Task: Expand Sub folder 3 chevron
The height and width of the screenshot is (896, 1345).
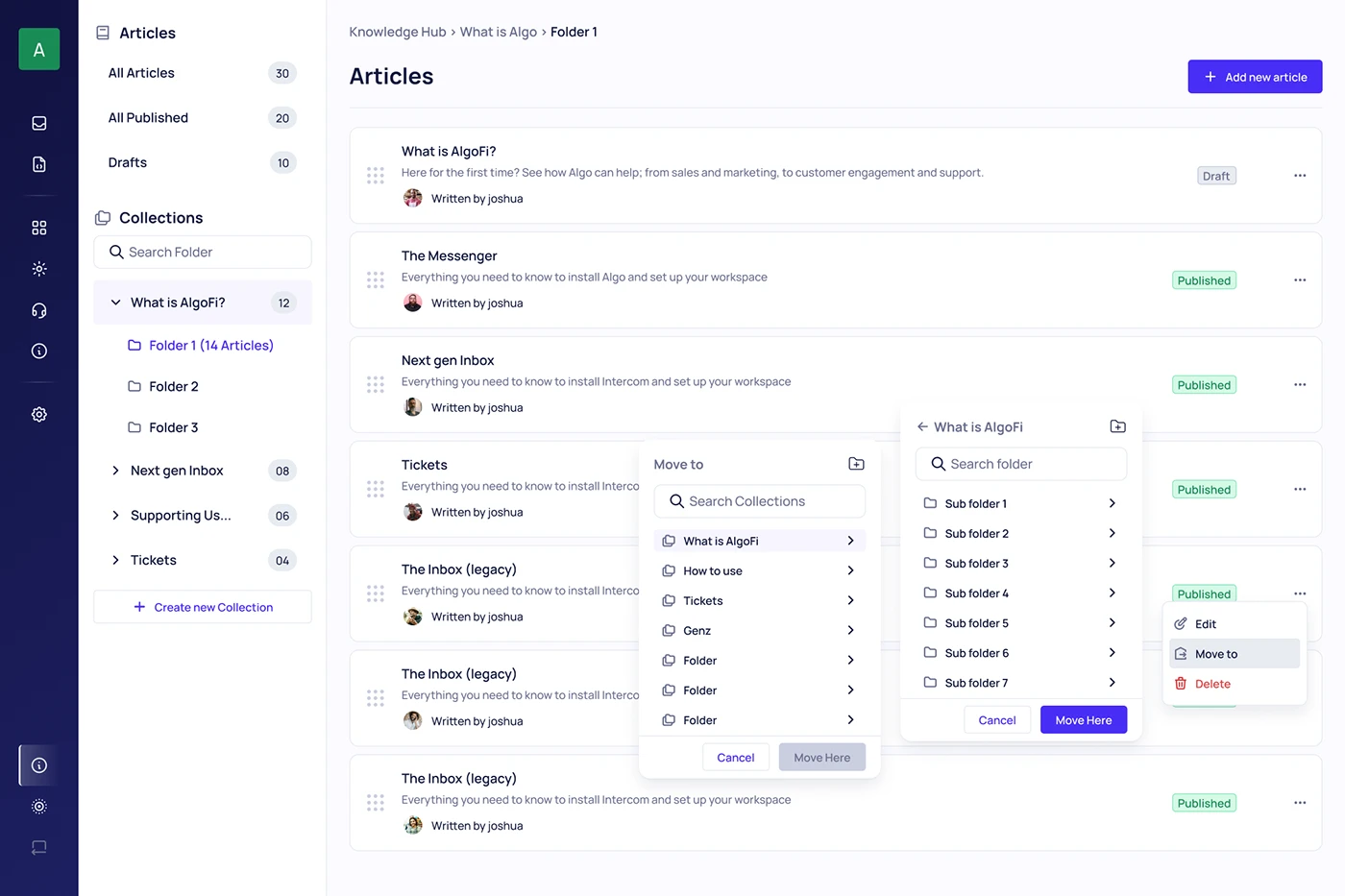Action: coord(1112,563)
